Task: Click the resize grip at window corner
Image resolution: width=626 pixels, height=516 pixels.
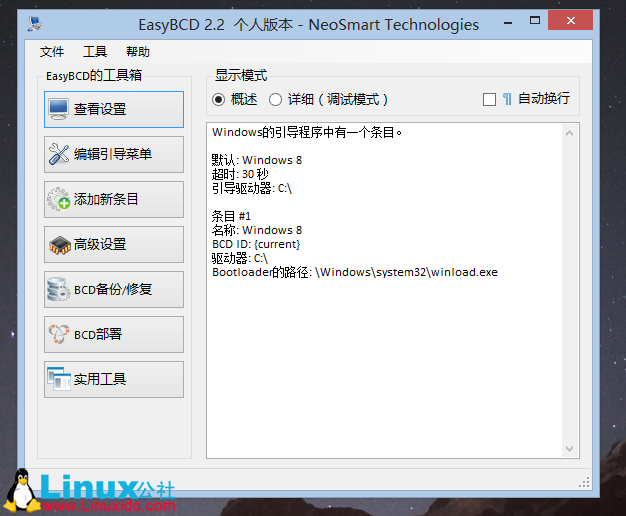Action: (x=584, y=482)
